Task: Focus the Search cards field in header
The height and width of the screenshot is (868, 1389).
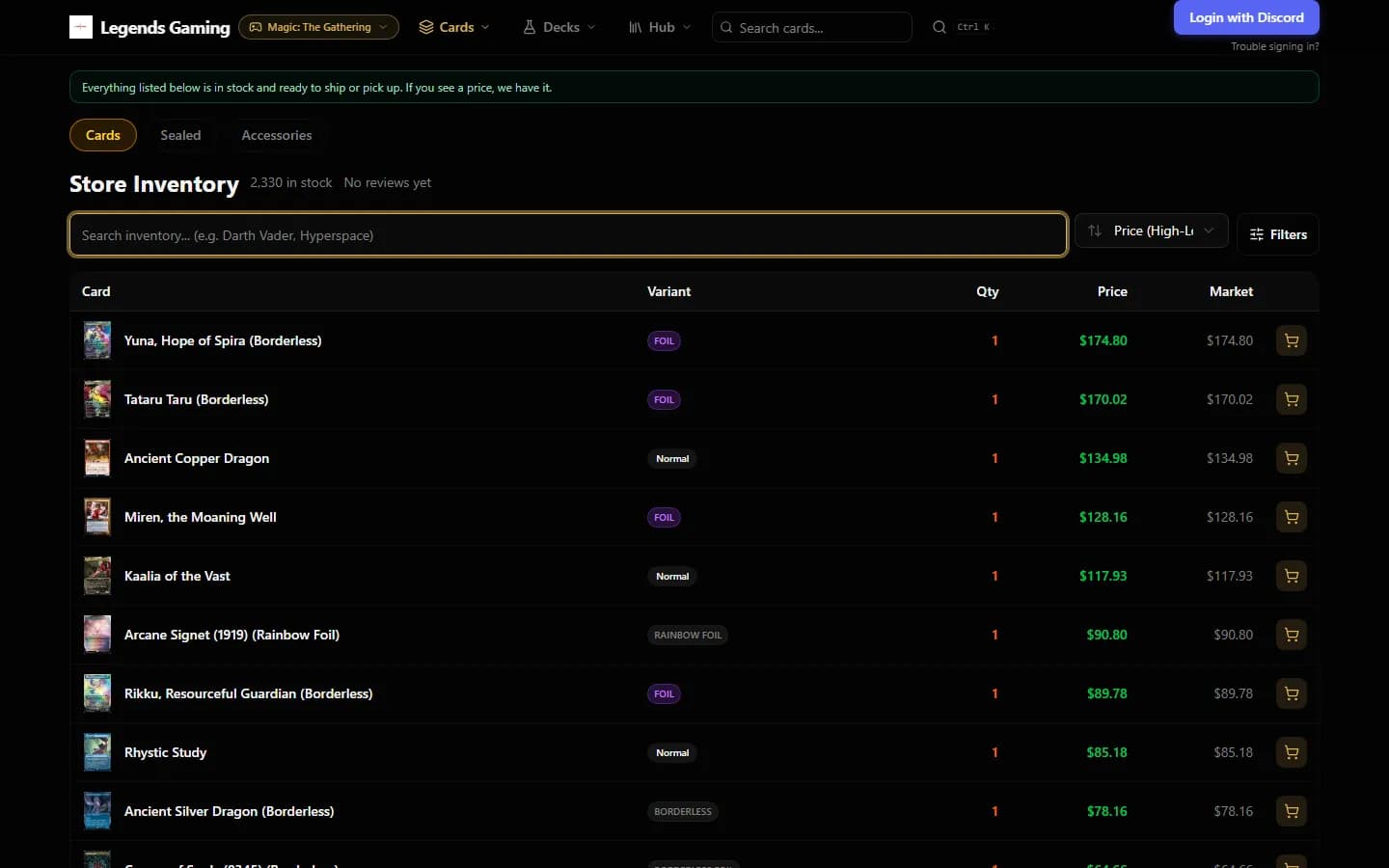Action: click(x=812, y=27)
